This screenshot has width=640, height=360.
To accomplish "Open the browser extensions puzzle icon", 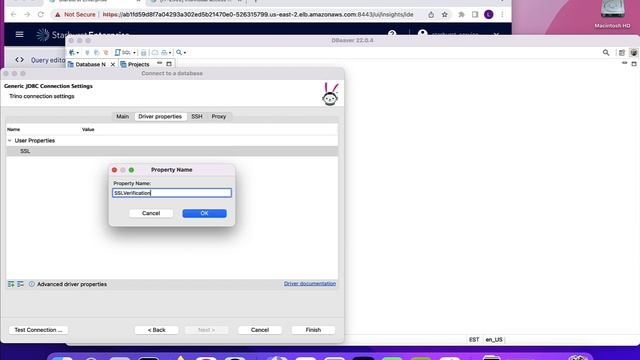I will 462,14.
